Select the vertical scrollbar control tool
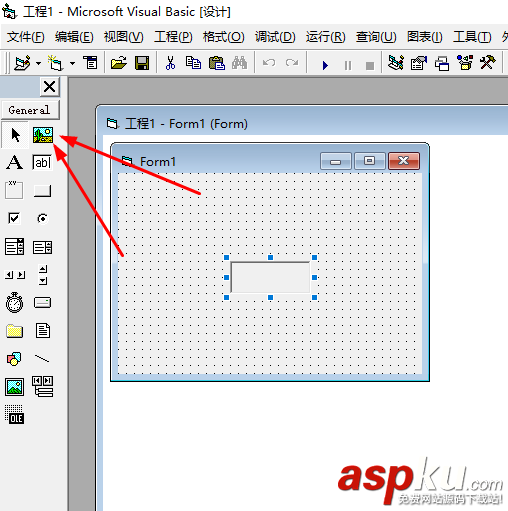 43,275
